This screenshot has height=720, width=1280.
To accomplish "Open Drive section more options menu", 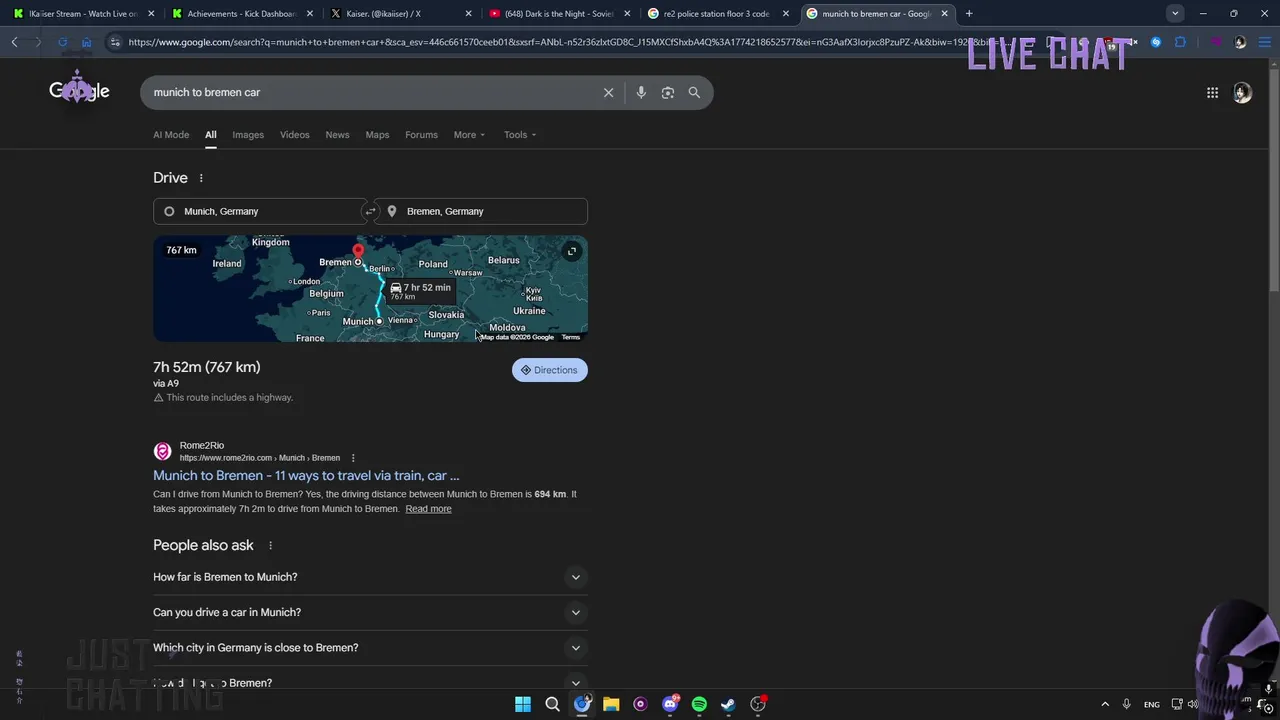I will 201,178.
